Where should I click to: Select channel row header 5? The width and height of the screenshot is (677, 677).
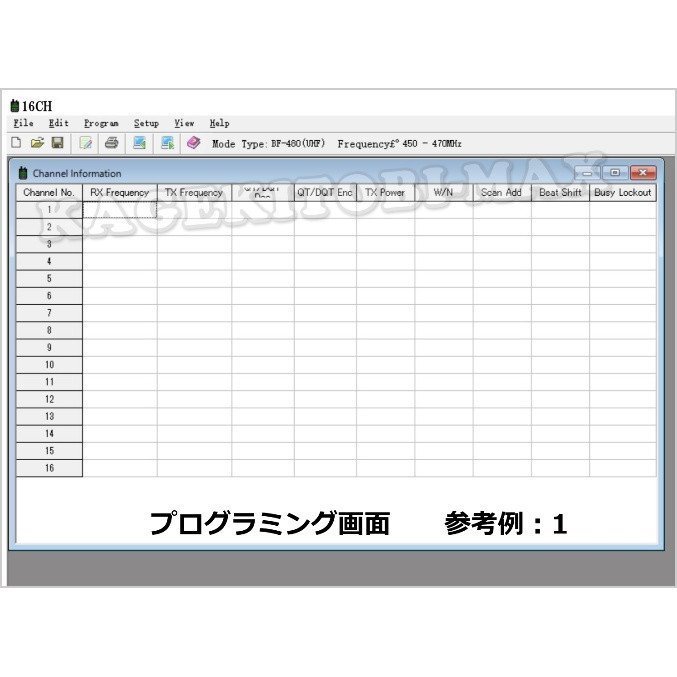(49, 279)
